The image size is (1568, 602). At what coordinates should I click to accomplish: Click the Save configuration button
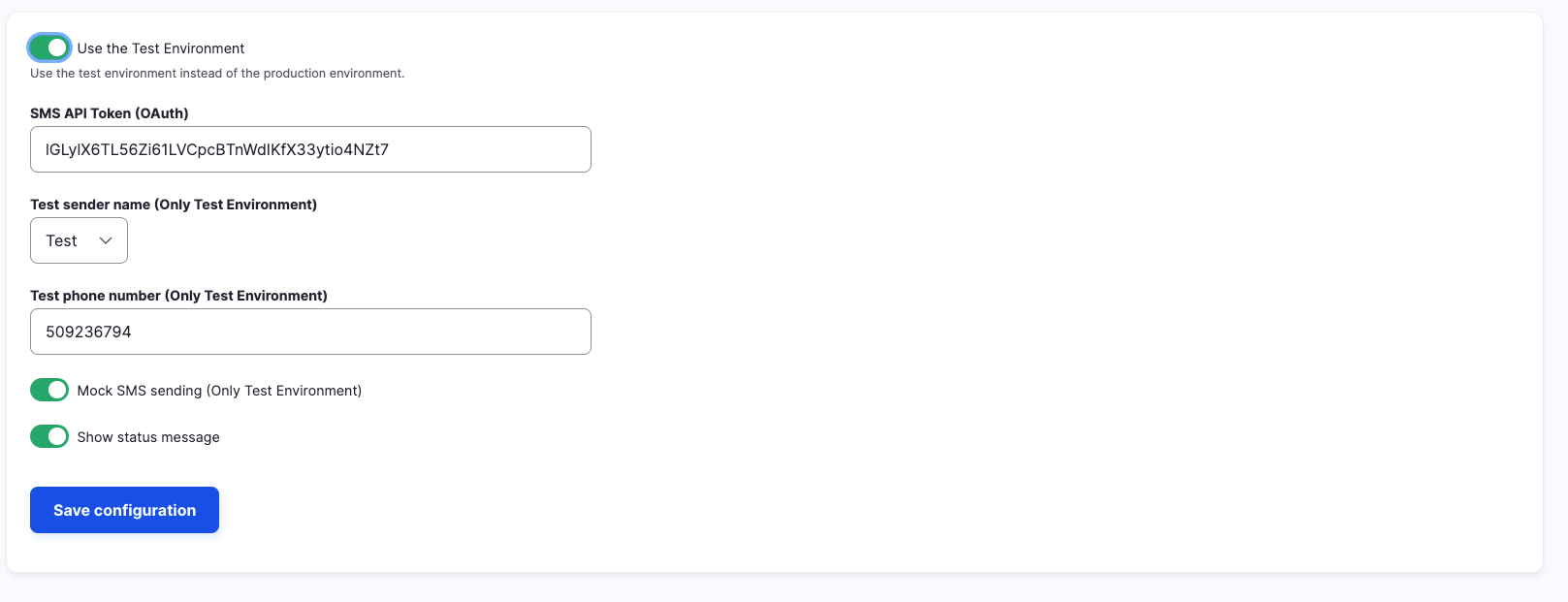[x=124, y=510]
